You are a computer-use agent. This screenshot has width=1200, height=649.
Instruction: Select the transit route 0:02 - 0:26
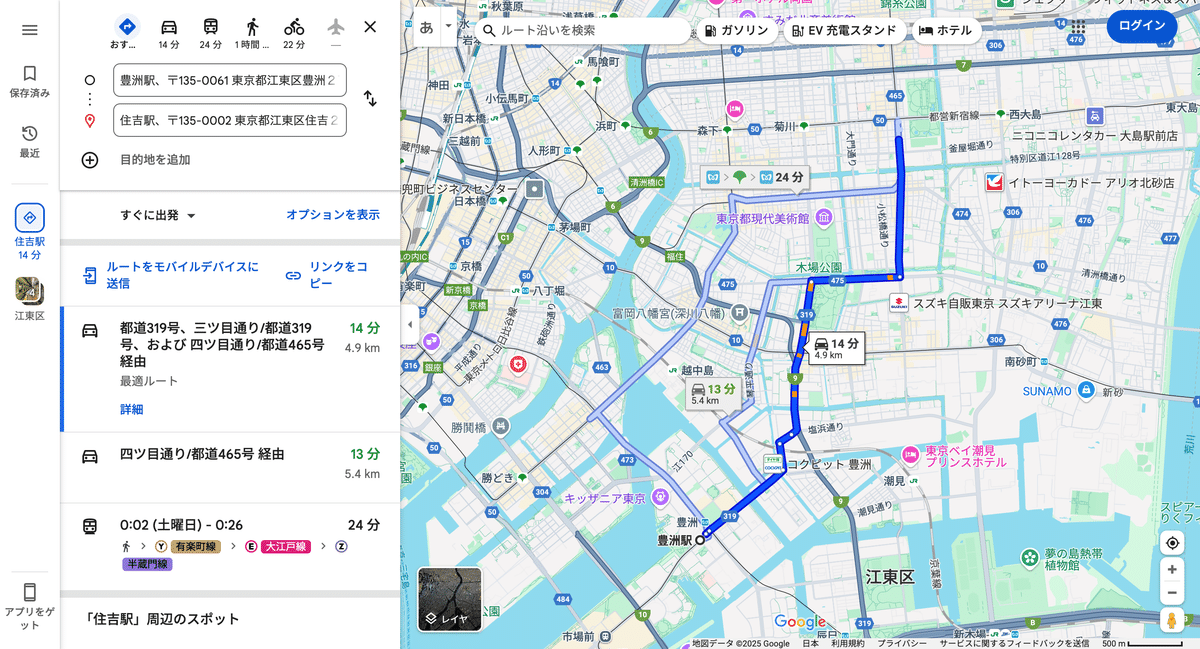coord(230,545)
